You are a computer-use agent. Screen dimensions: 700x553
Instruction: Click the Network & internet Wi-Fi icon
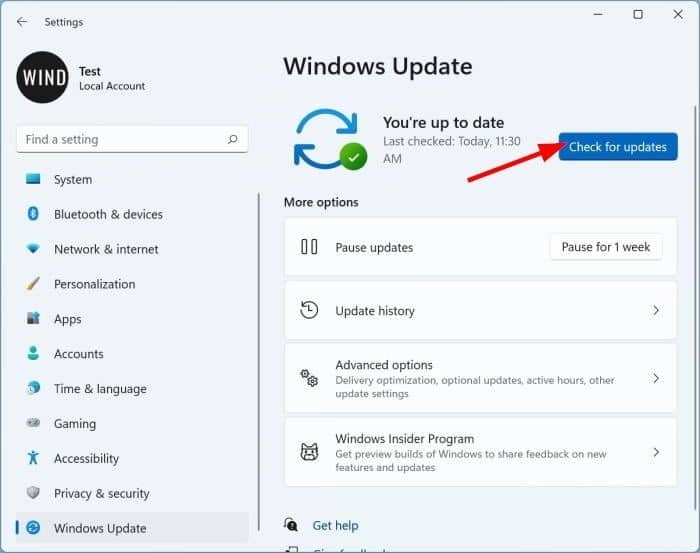pyautogui.click(x=33, y=249)
